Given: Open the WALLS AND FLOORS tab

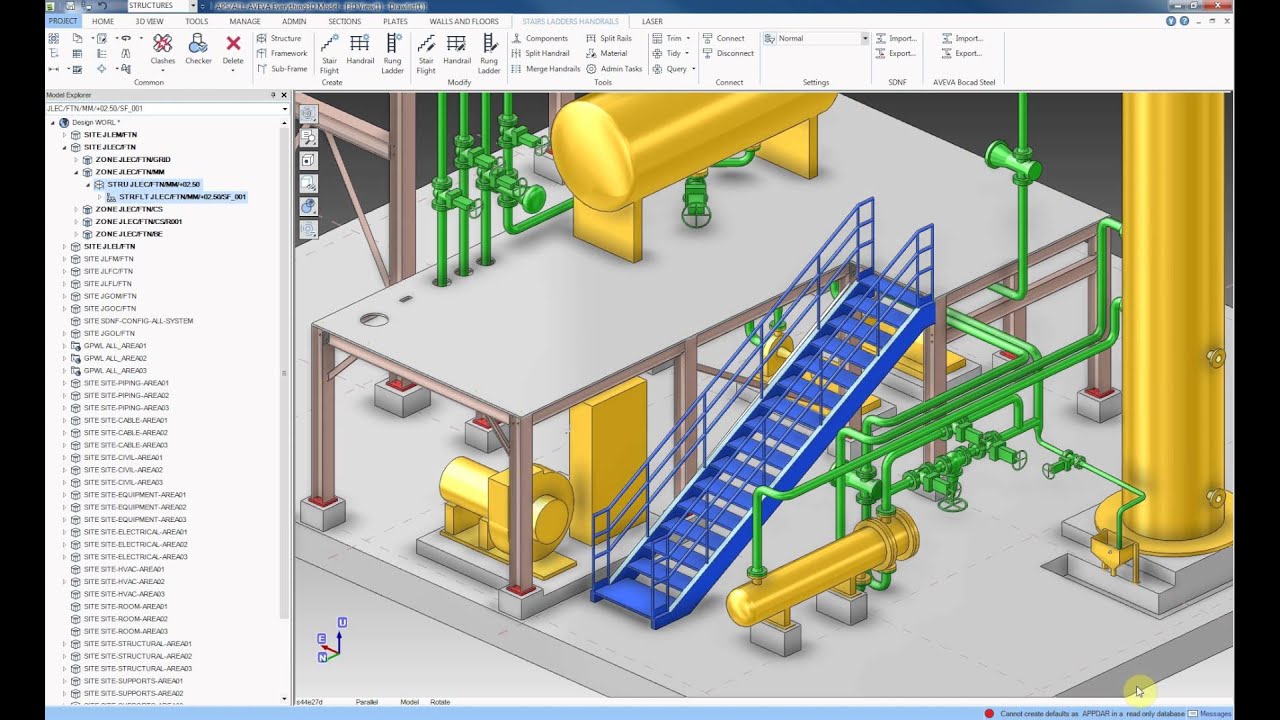Looking at the screenshot, I should click(x=464, y=21).
